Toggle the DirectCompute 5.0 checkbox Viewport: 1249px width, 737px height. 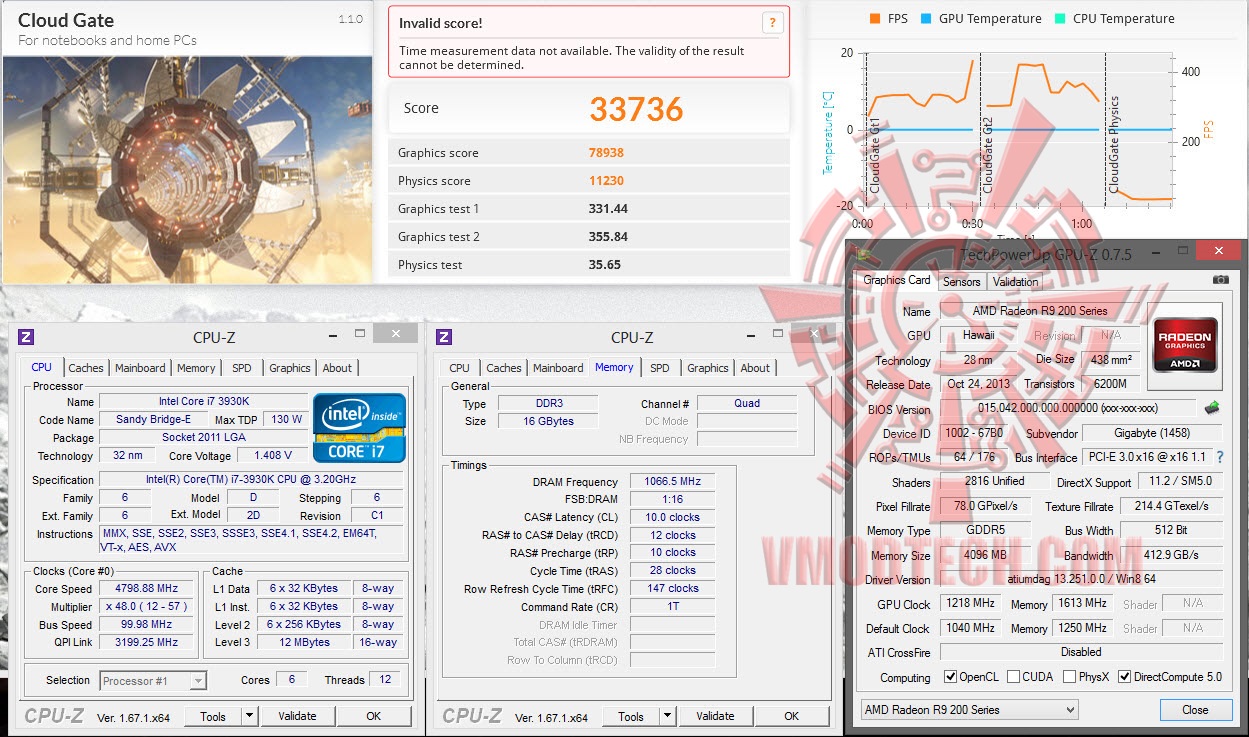click(1125, 677)
